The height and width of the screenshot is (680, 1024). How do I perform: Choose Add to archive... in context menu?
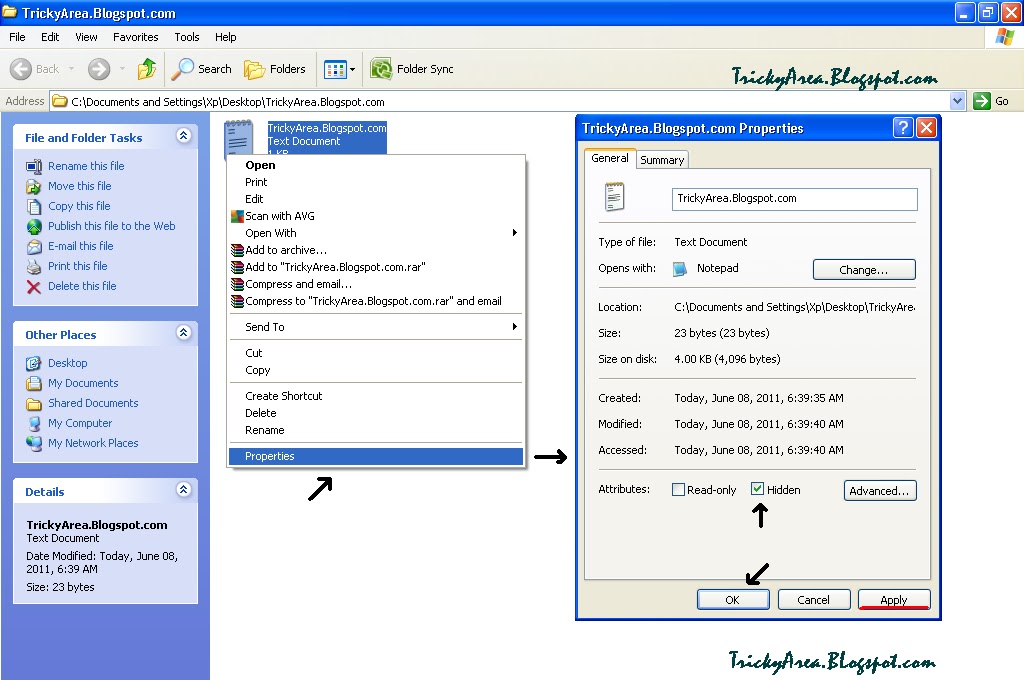376,250
